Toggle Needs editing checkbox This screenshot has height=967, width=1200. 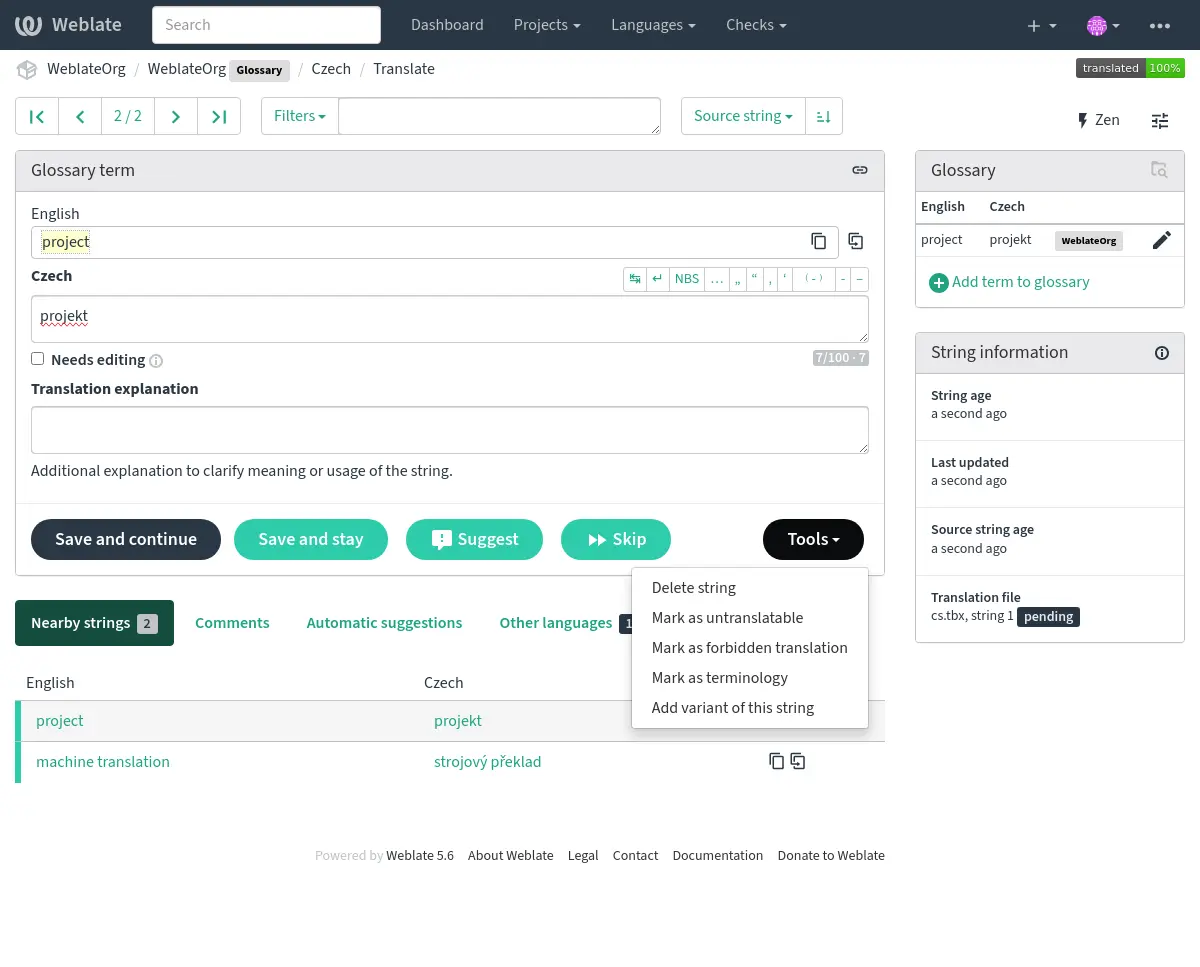click(x=38, y=358)
